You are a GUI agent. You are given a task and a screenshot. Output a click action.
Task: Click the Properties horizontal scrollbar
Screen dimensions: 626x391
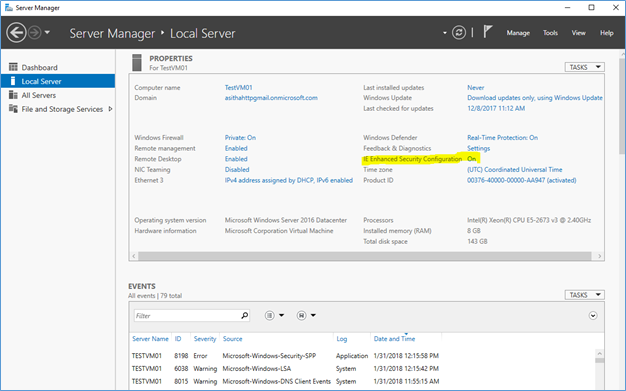pyautogui.click(x=365, y=256)
